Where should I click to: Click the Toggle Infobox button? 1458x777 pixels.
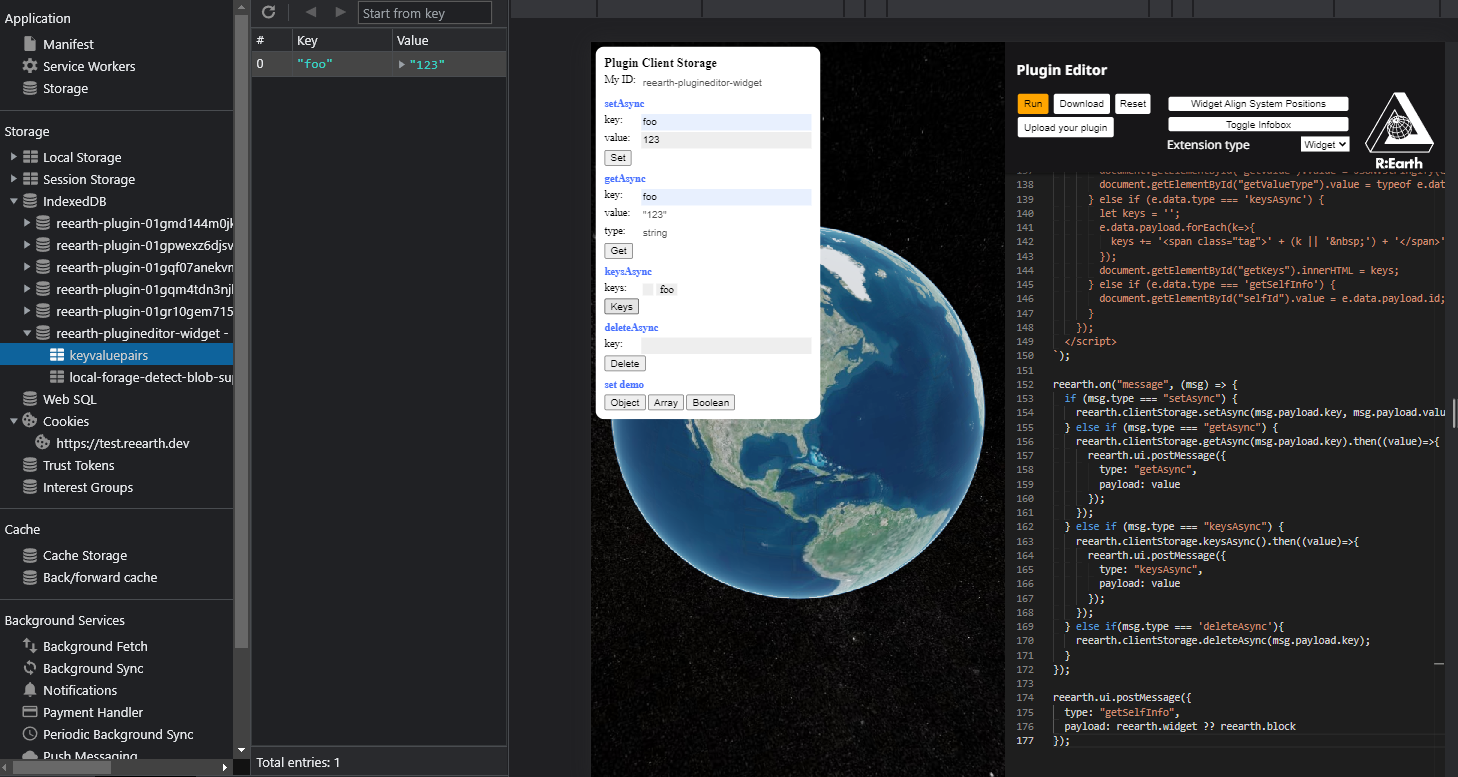[x=1258, y=125]
